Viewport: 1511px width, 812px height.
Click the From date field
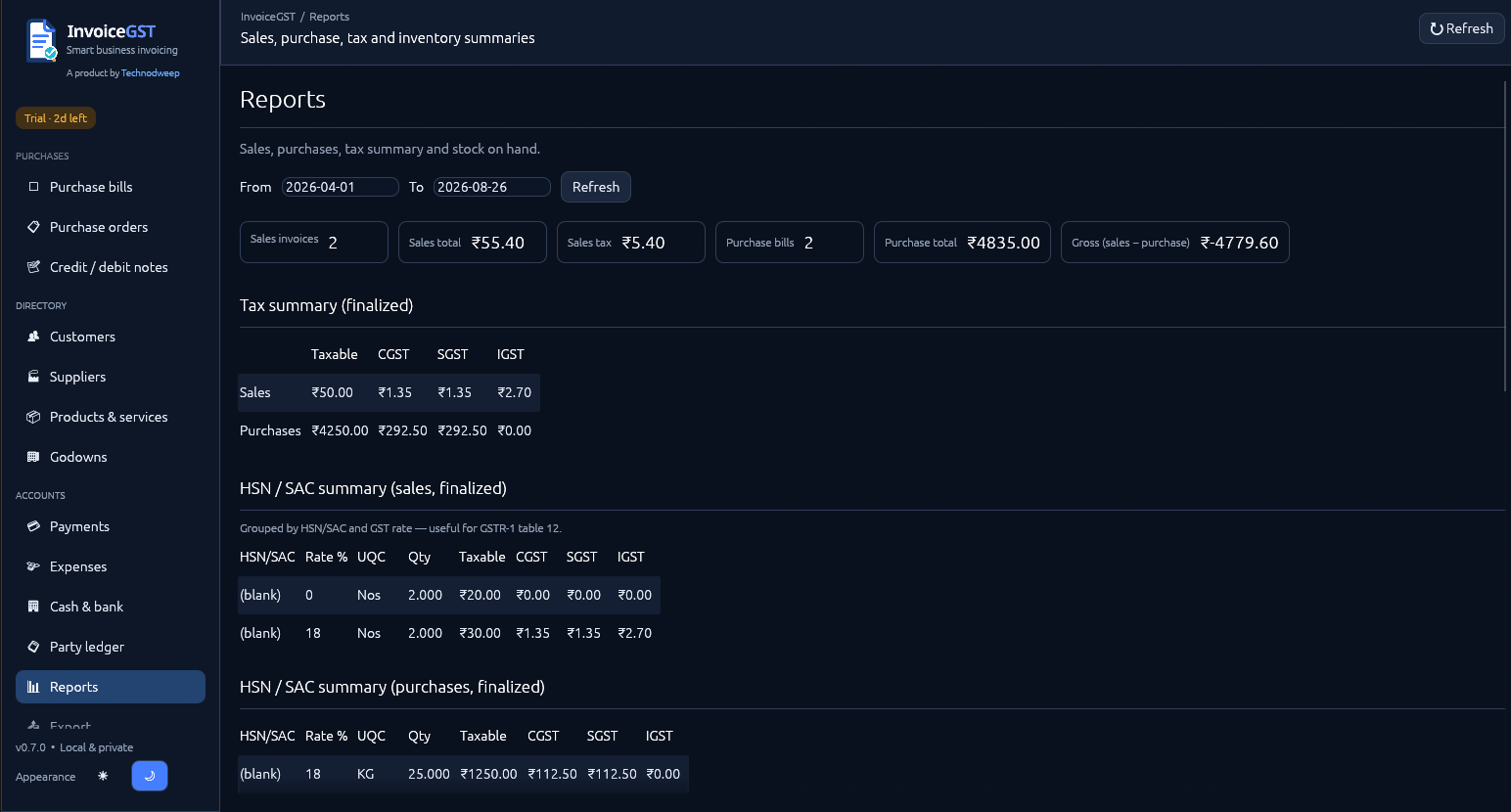341,187
